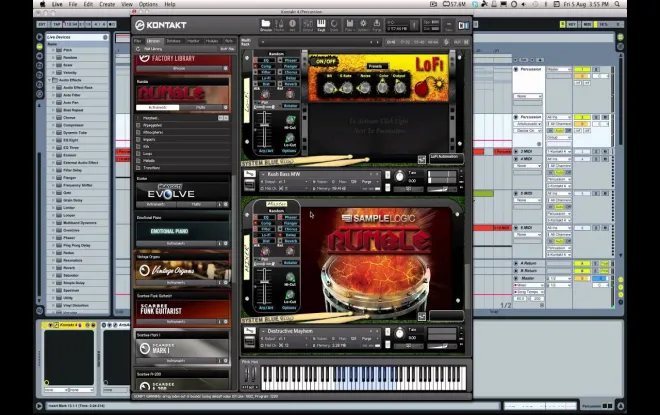Toggle the Phaser effect in upper Rumble rack
Viewport: 660px width, 415px height.
coord(290,60)
